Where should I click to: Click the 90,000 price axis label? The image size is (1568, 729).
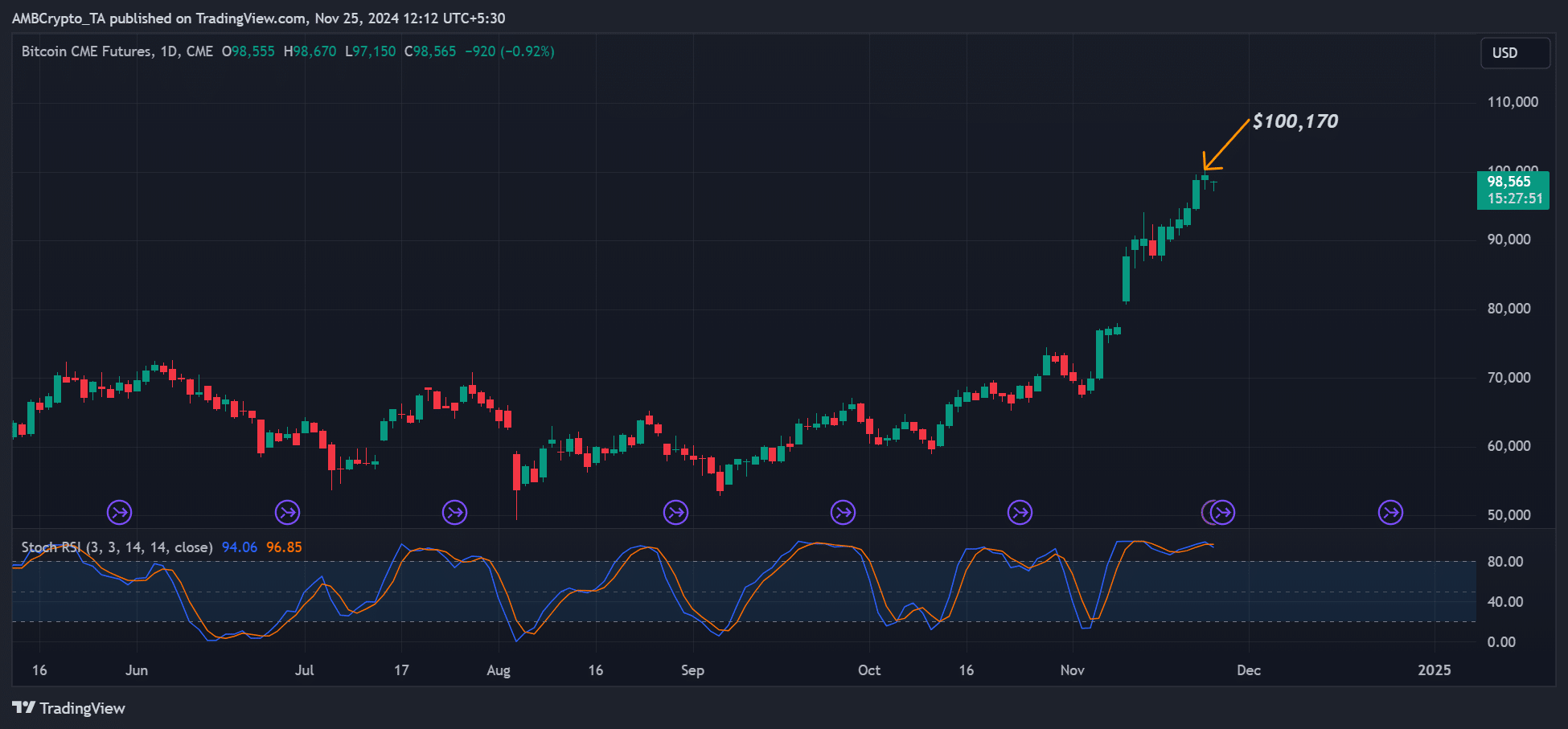pos(1509,240)
